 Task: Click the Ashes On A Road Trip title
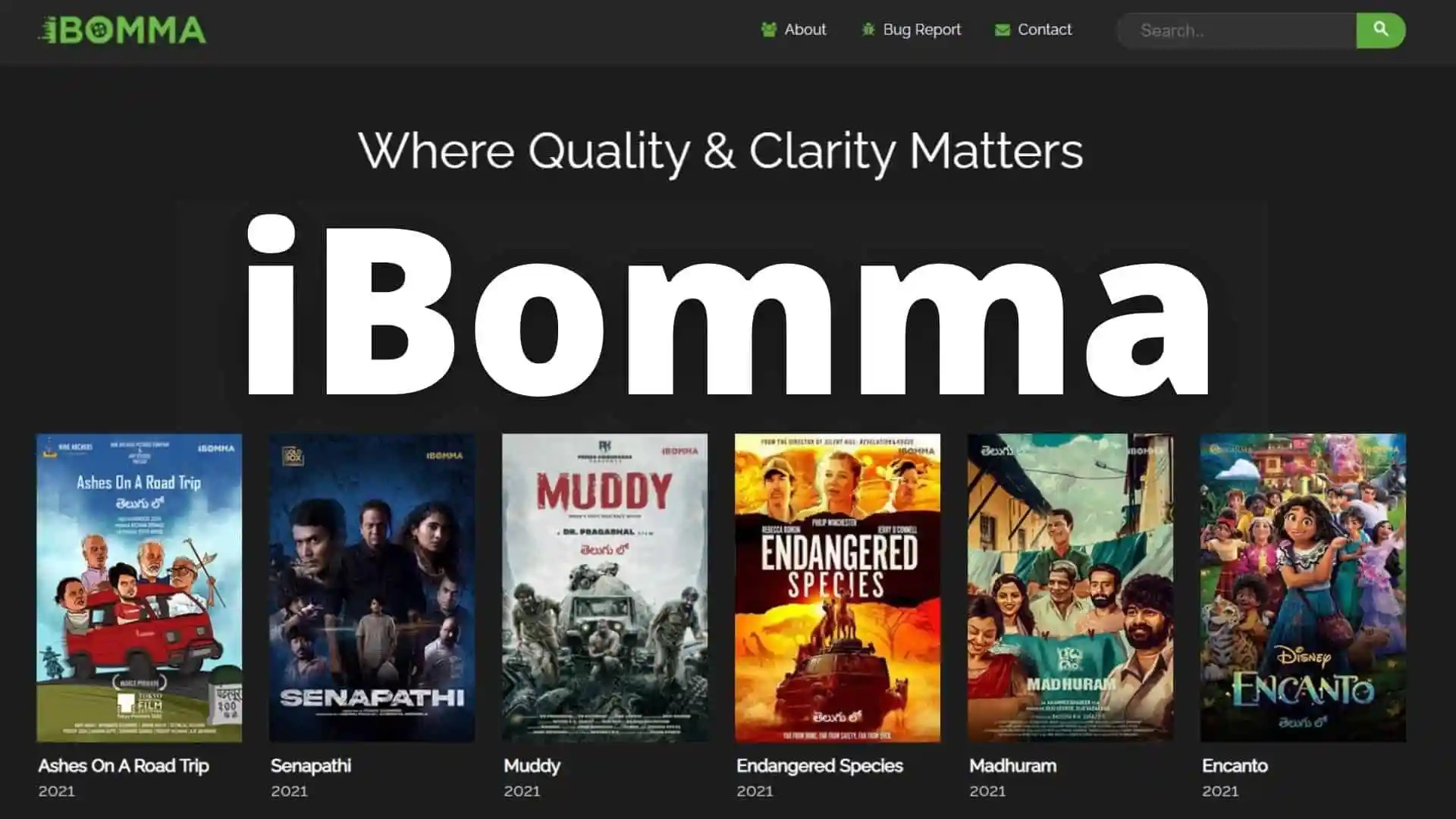124,766
